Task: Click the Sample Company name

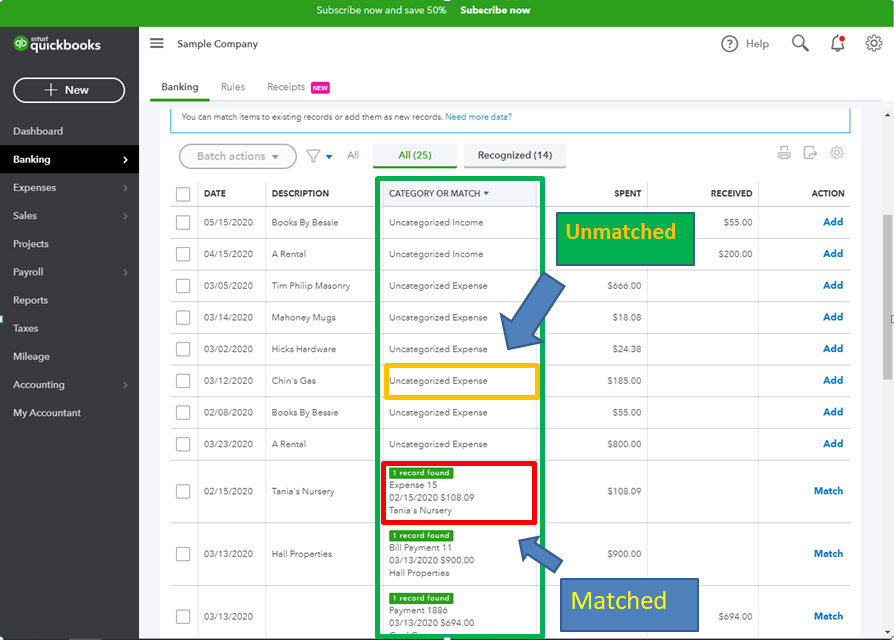Action: click(x=217, y=44)
